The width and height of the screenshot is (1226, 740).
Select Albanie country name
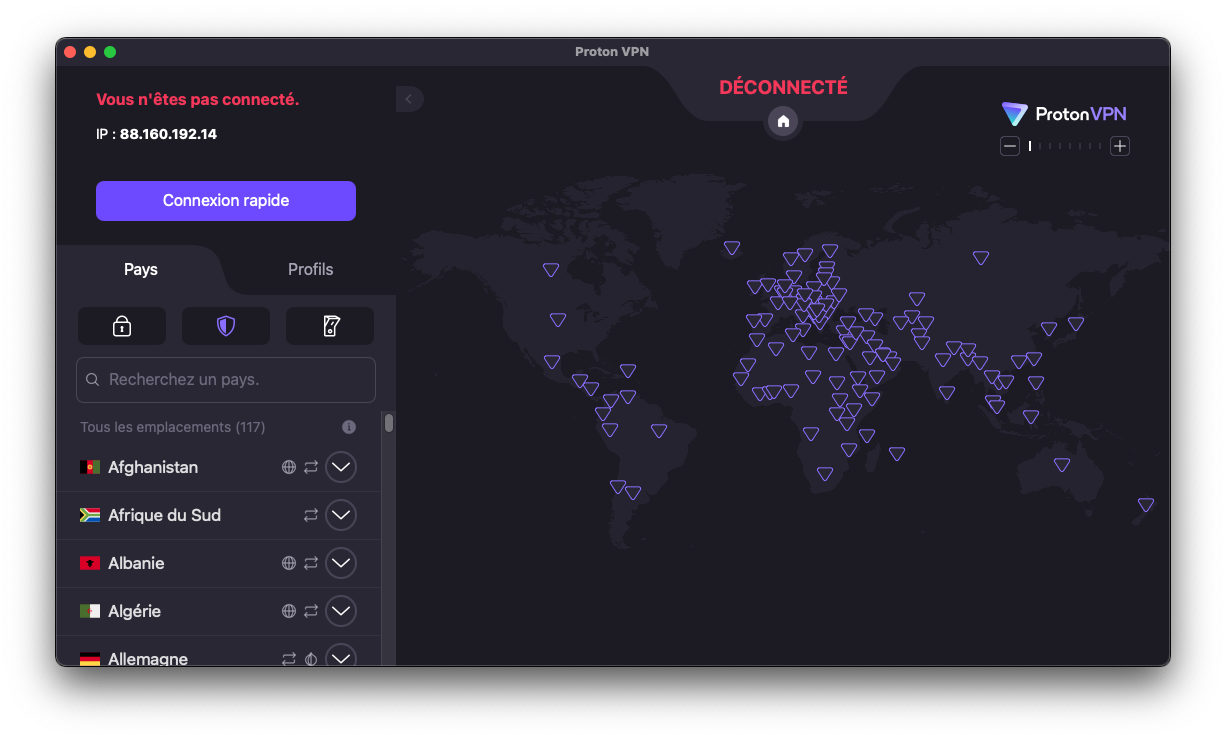[136, 563]
